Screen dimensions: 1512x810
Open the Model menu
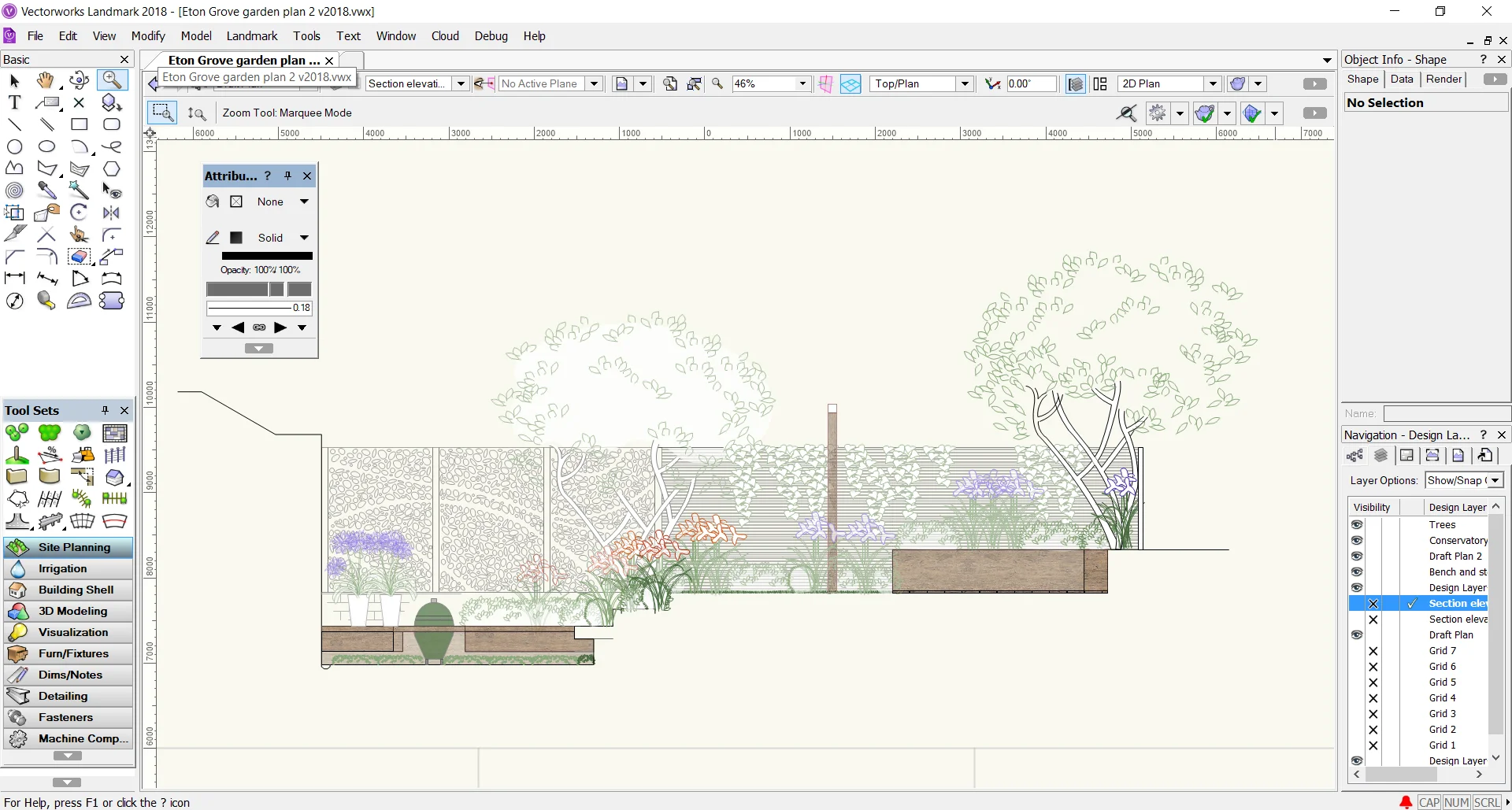coord(196,36)
